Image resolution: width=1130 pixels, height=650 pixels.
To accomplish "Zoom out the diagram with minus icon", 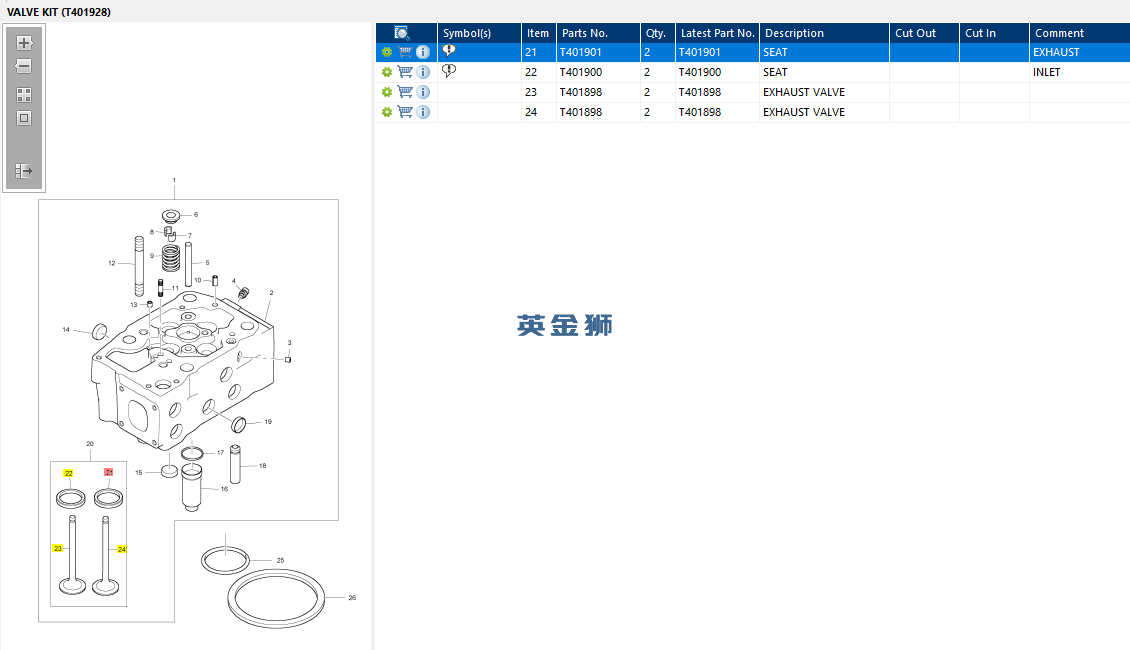I will 24,66.
